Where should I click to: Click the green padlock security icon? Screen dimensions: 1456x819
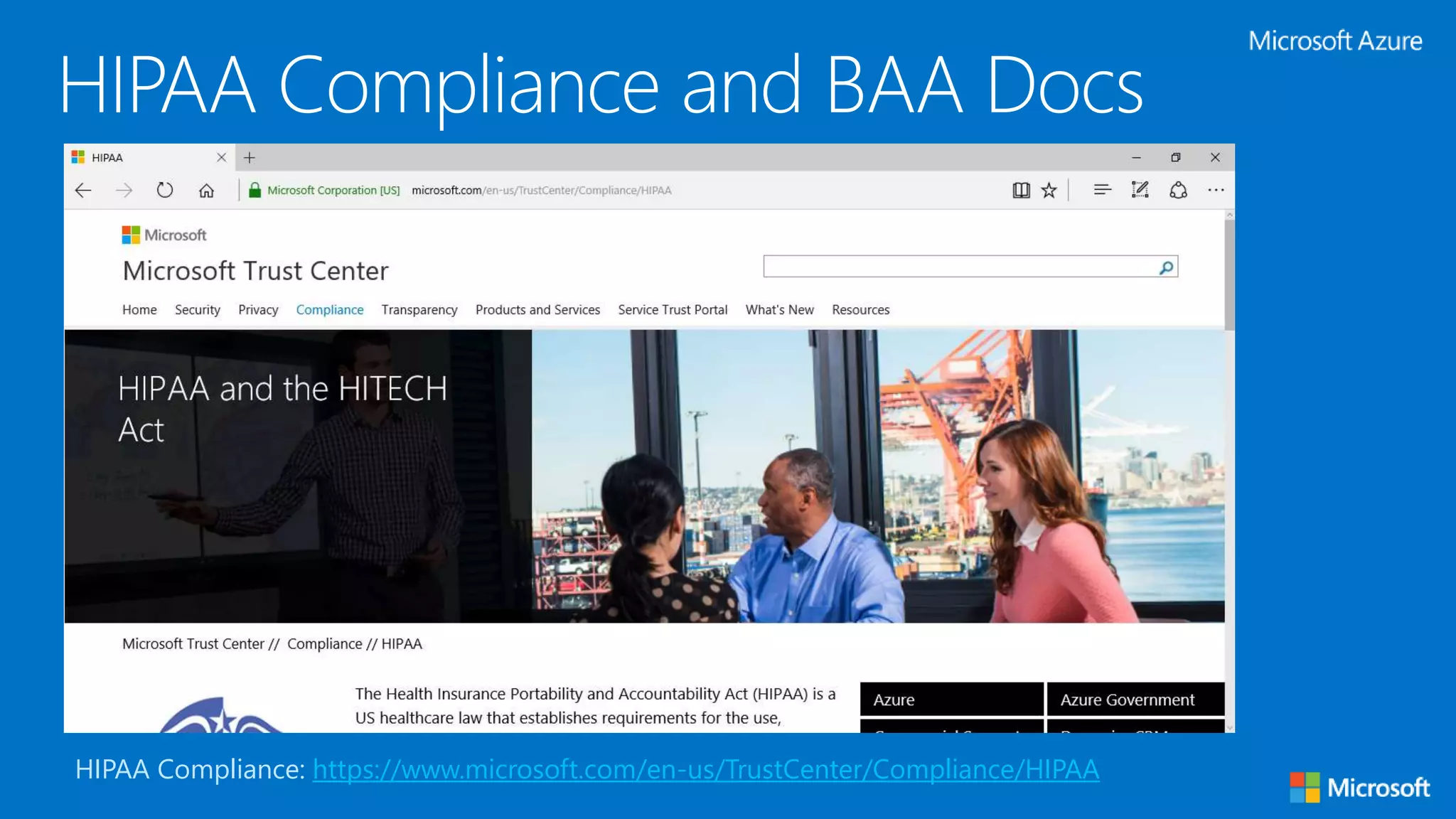click(x=255, y=190)
